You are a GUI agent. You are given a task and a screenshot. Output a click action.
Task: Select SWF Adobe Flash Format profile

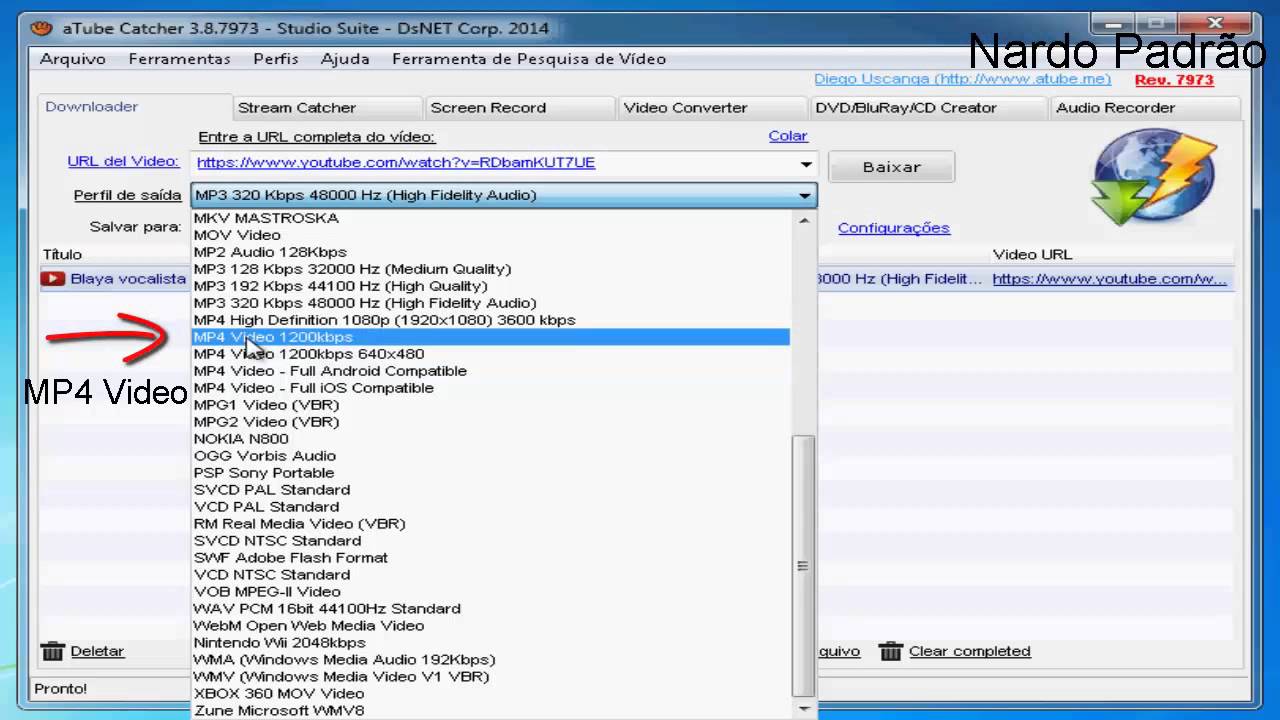(x=491, y=558)
